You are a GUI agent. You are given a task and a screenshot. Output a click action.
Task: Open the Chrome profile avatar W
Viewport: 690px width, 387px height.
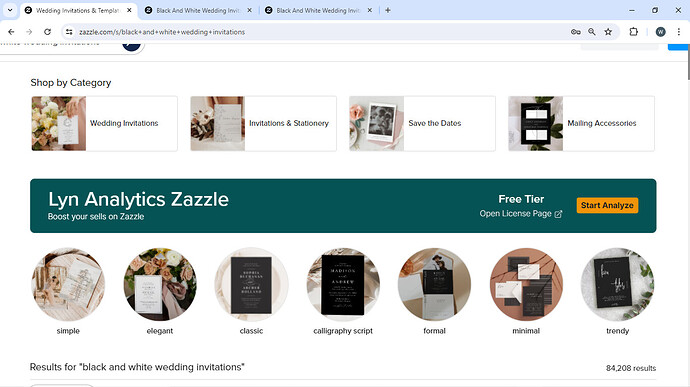pyautogui.click(x=661, y=32)
